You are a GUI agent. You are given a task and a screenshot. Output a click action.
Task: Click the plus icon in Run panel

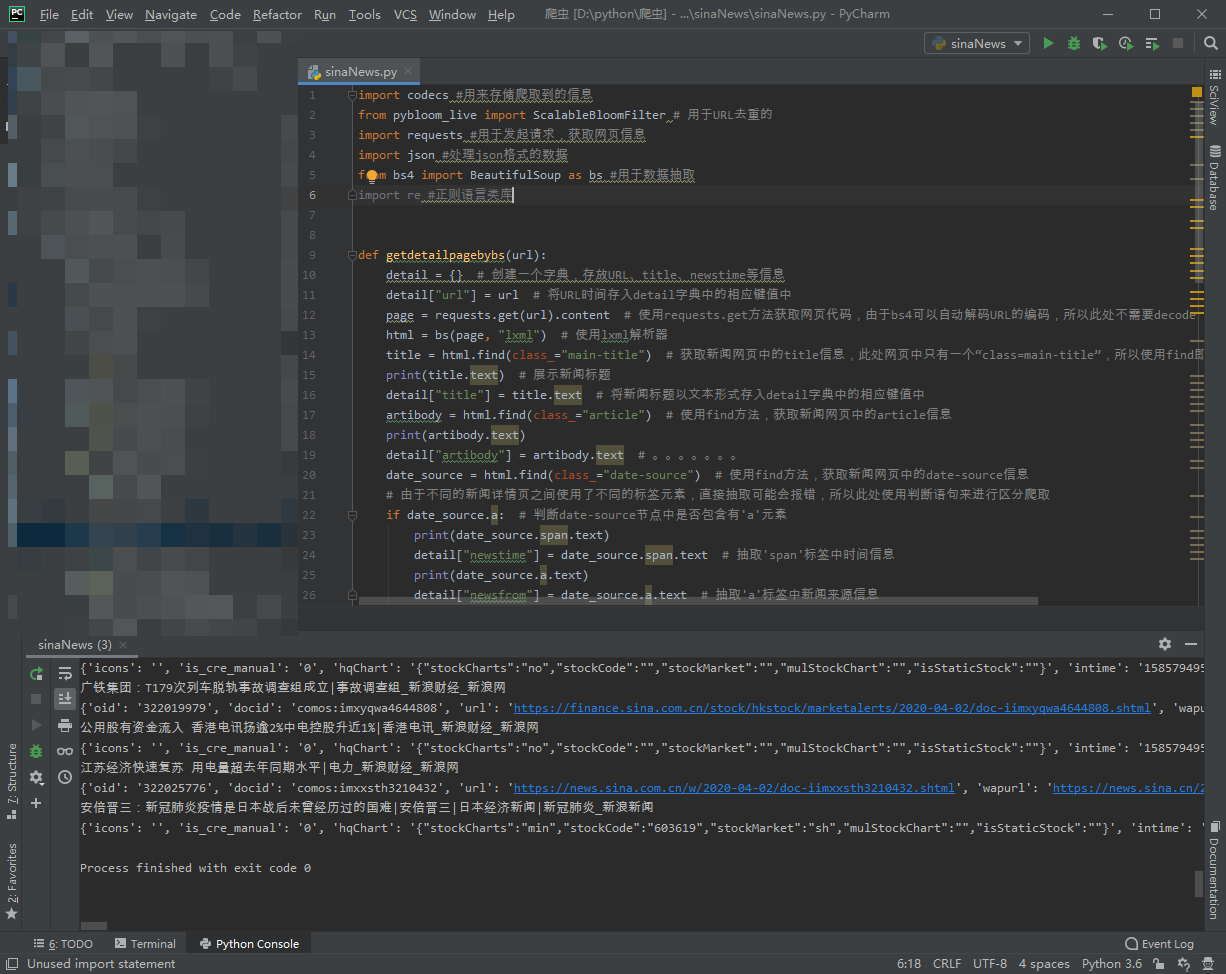click(x=36, y=803)
